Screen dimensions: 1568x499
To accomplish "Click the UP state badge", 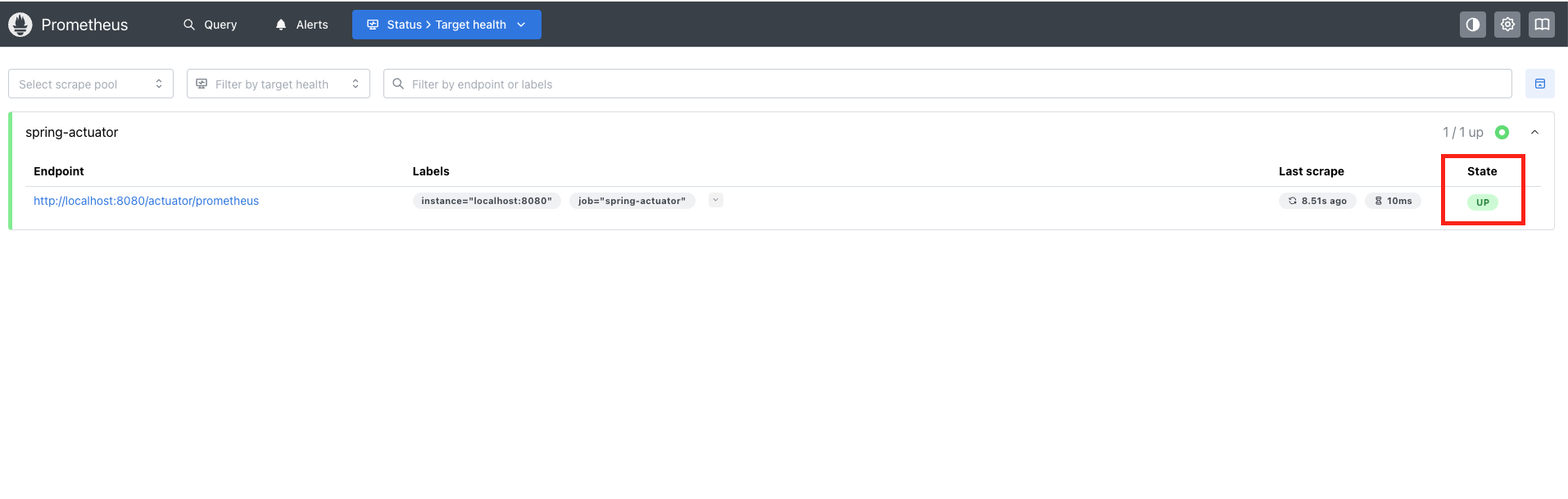I will (x=1483, y=202).
